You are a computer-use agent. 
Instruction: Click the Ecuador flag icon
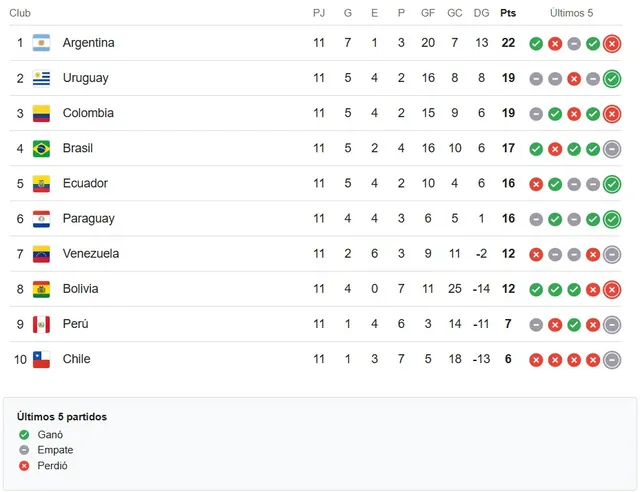coord(41,183)
